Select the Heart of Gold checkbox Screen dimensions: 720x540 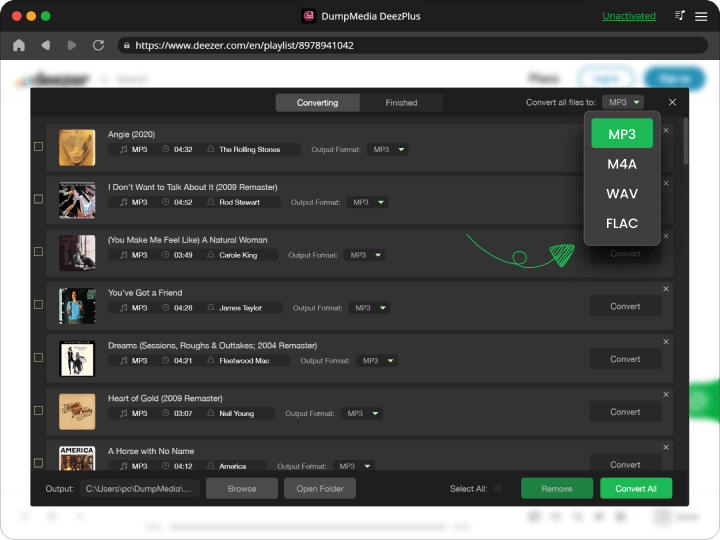point(39,411)
